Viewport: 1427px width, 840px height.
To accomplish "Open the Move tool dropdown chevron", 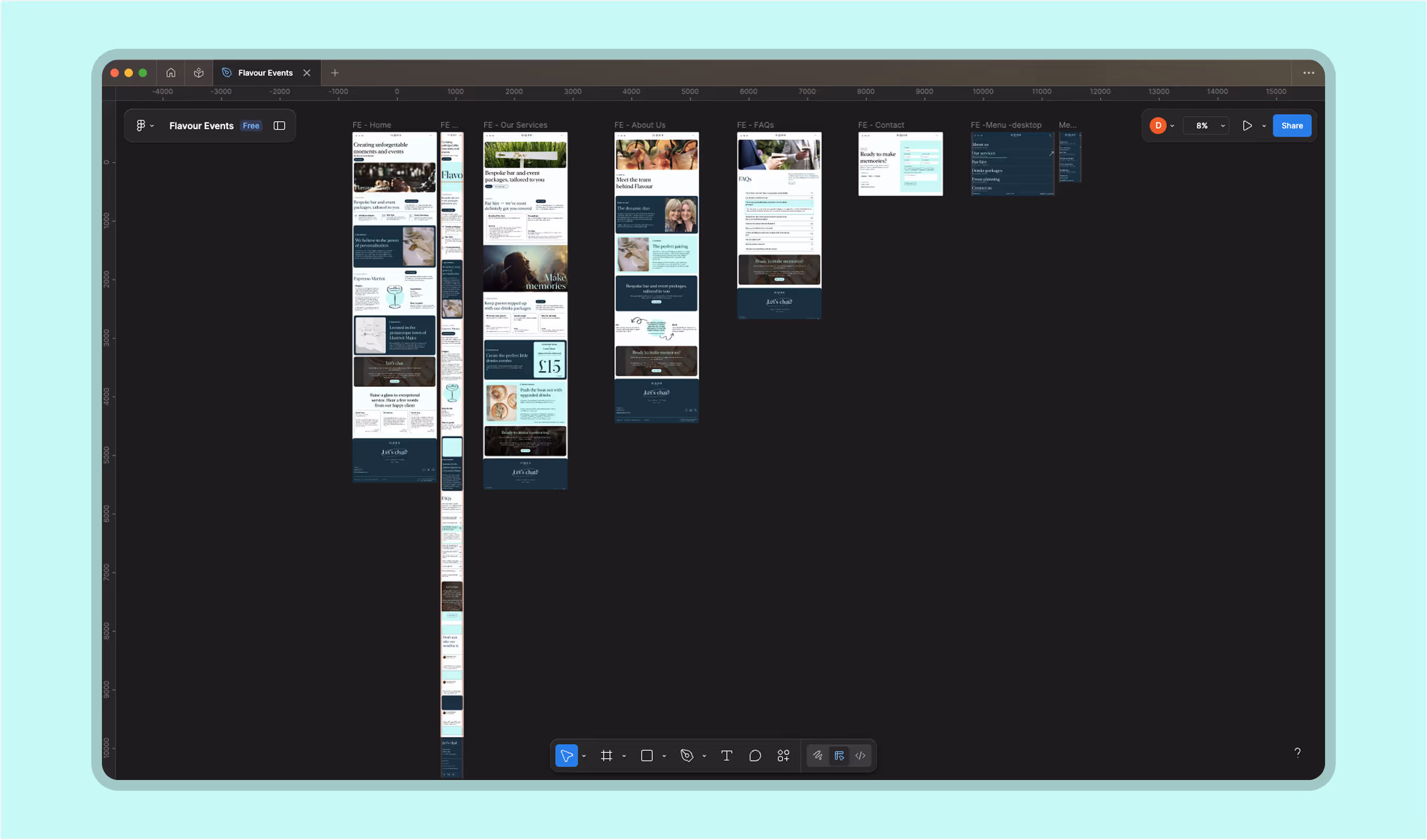I will pos(584,755).
